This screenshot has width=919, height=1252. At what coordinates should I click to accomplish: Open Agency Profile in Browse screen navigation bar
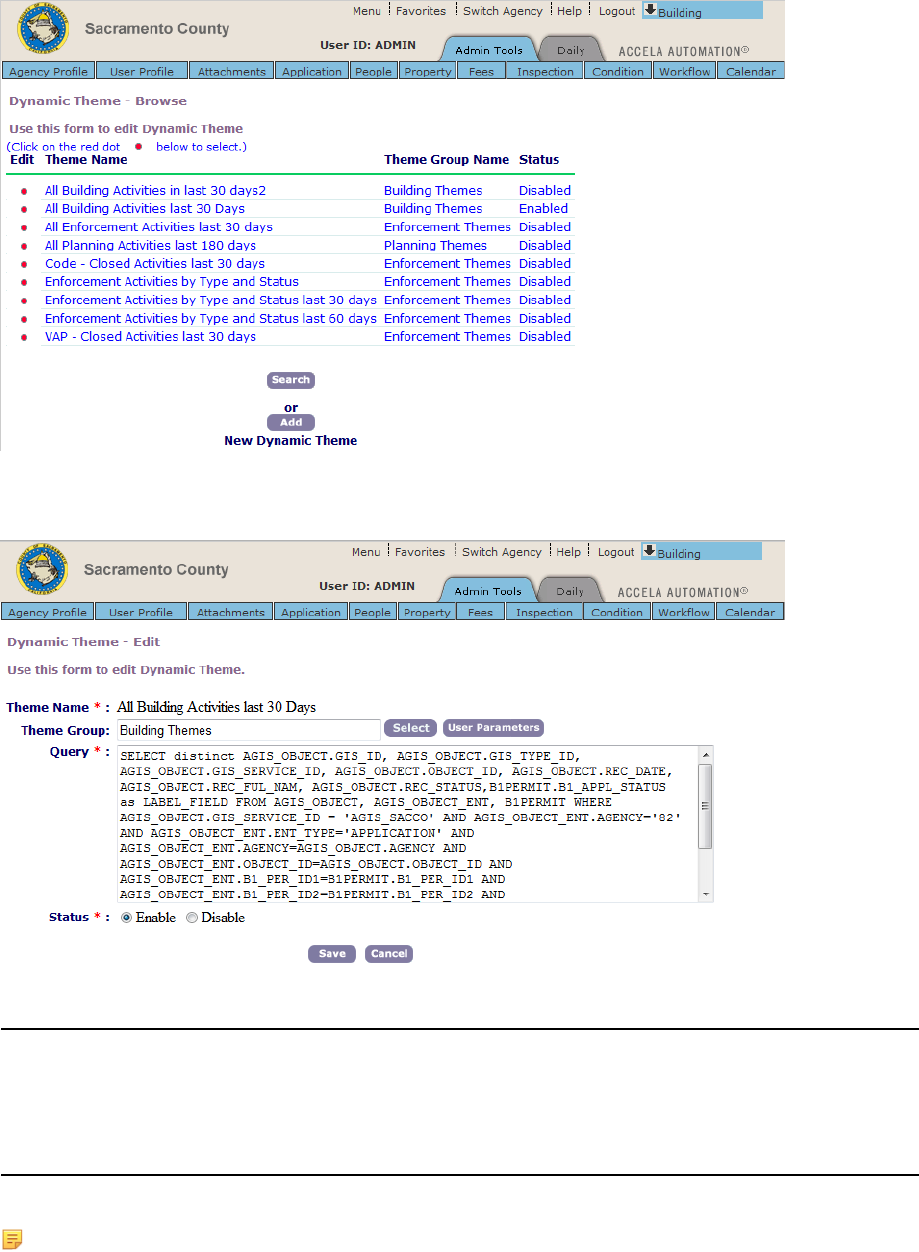pyautogui.click(x=48, y=71)
